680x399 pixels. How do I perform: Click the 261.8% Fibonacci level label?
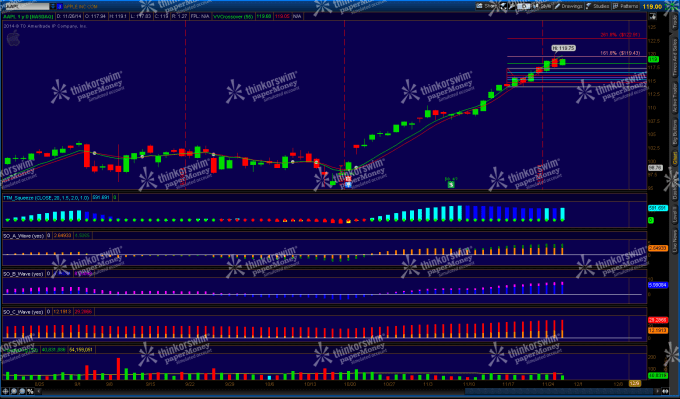[x=620, y=35]
